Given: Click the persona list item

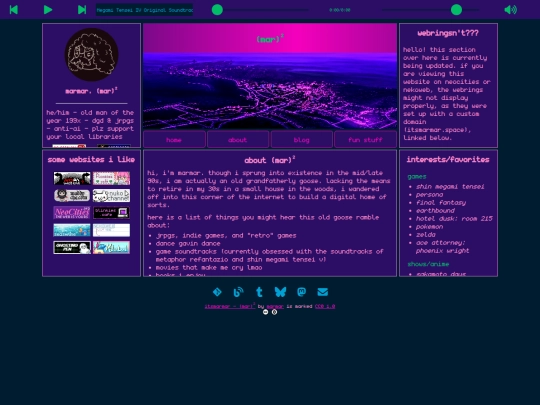Looking at the screenshot, I should click(x=429, y=195).
